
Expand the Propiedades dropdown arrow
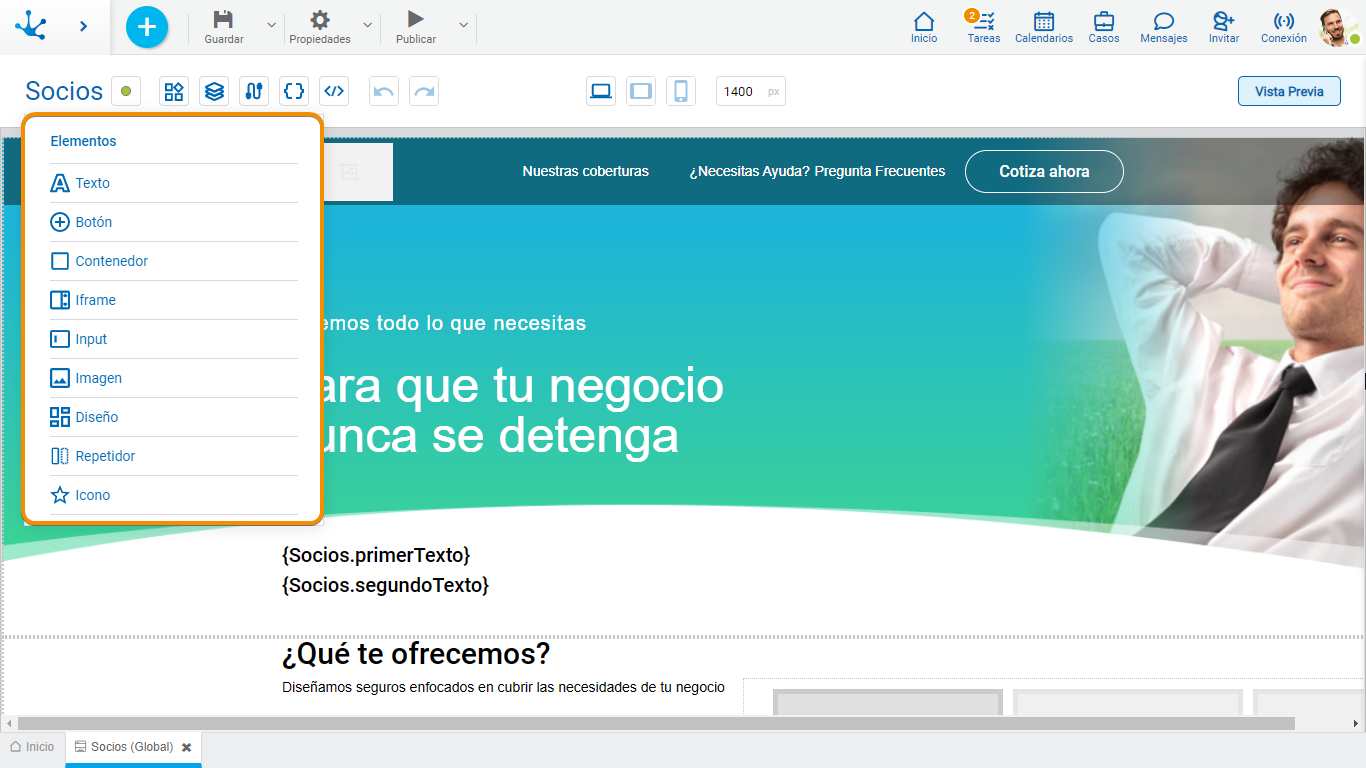tap(367, 25)
